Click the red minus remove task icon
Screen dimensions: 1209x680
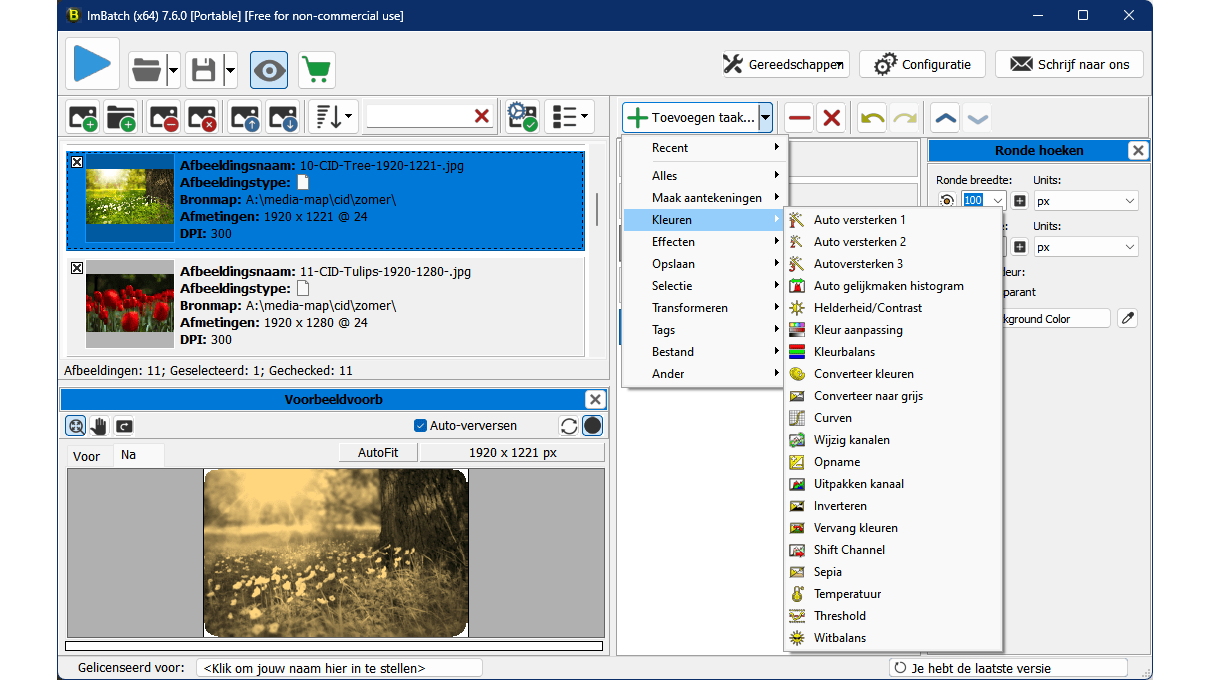[798, 118]
